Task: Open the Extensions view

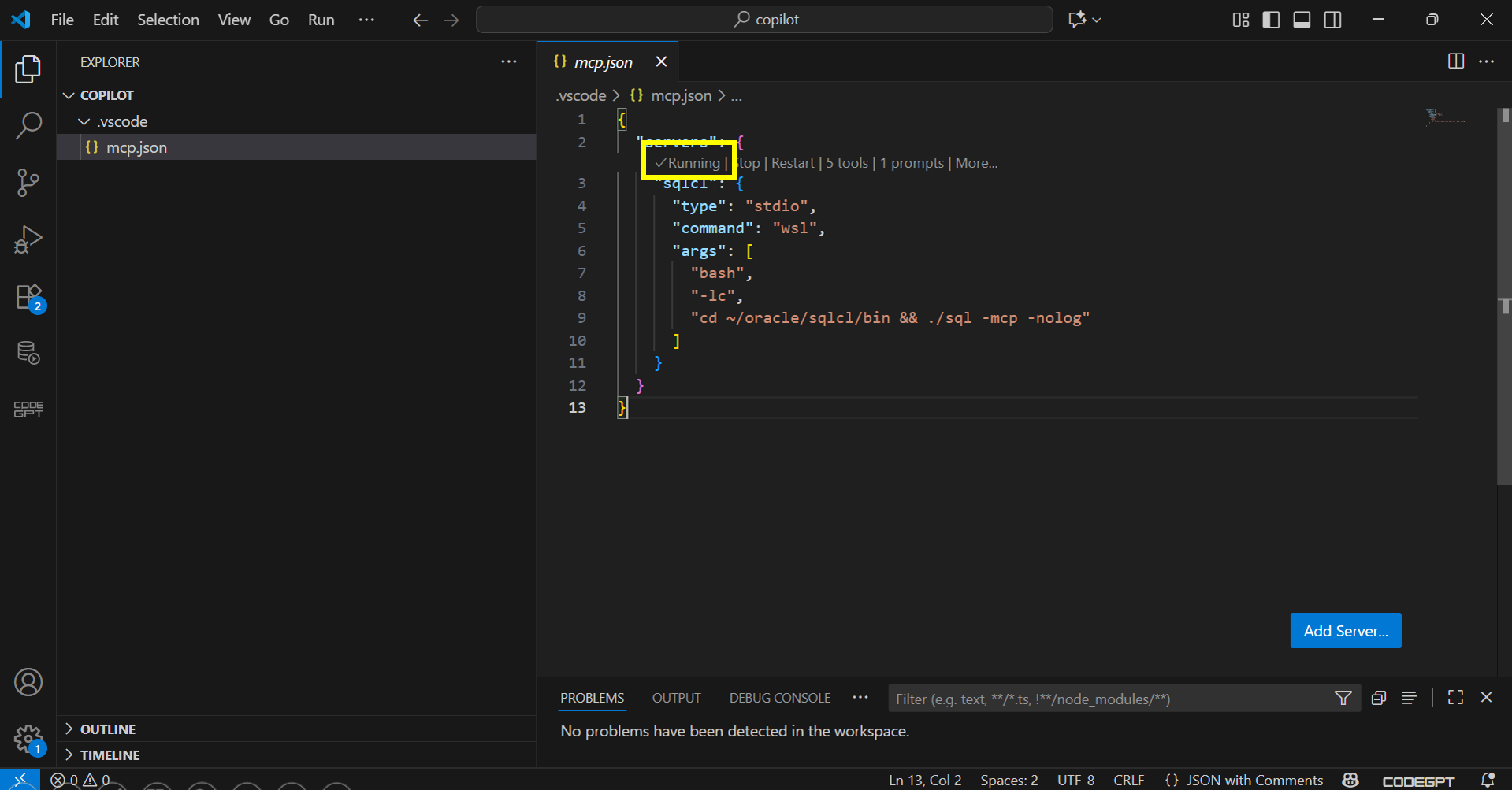Action: pyautogui.click(x=28, y=298)
